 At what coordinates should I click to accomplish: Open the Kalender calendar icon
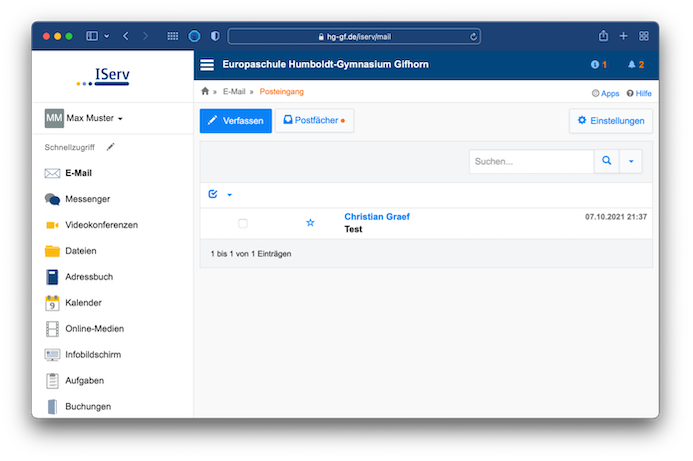52,303
